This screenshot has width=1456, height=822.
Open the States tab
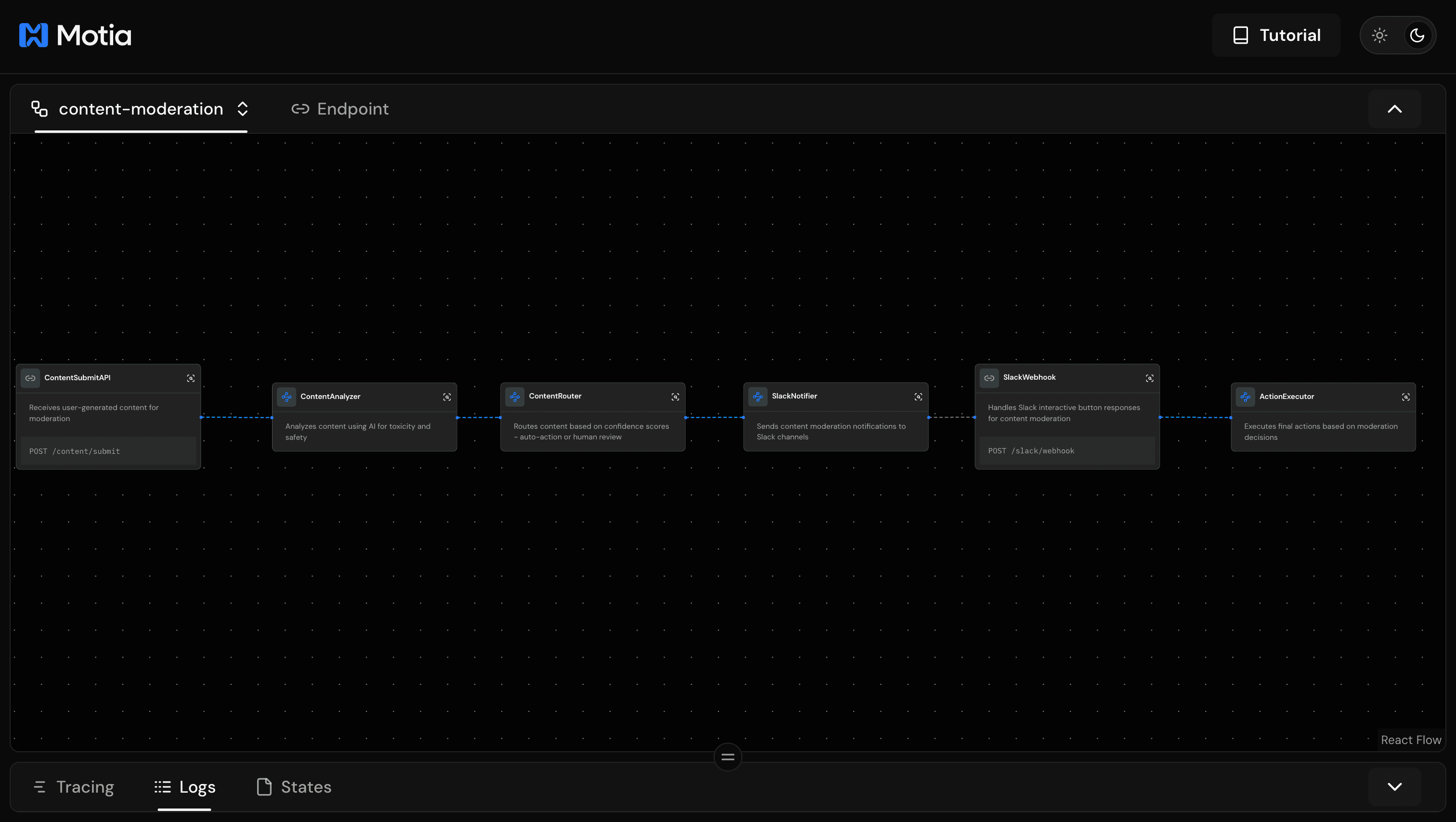[x=293, y=786]
